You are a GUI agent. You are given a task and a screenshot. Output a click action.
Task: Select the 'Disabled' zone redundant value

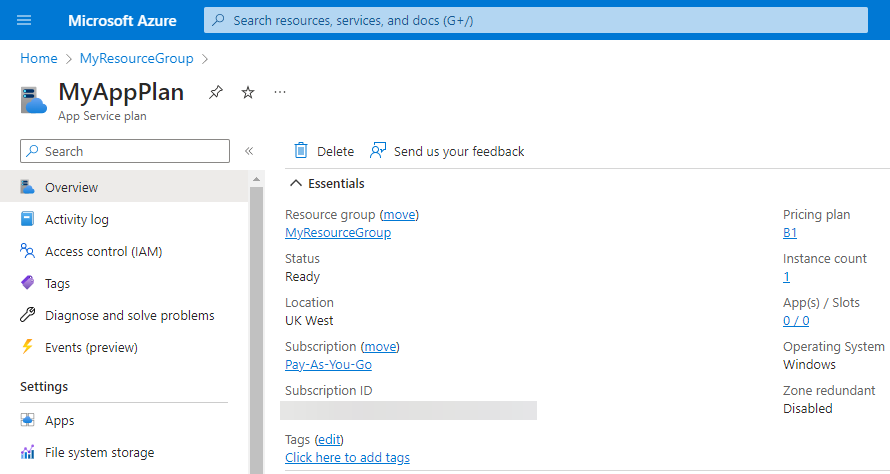pos(807,408)
